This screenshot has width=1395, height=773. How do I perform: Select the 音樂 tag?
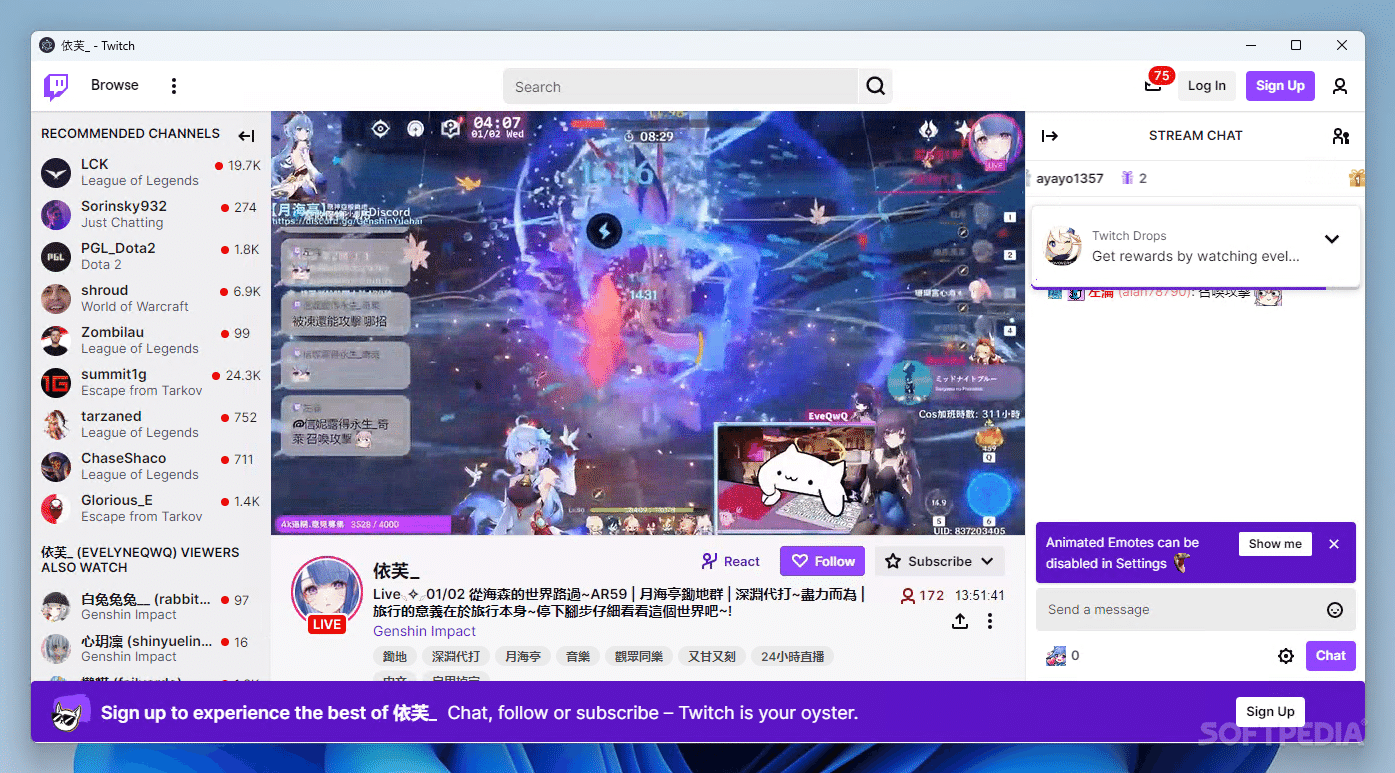coord(578,657)
